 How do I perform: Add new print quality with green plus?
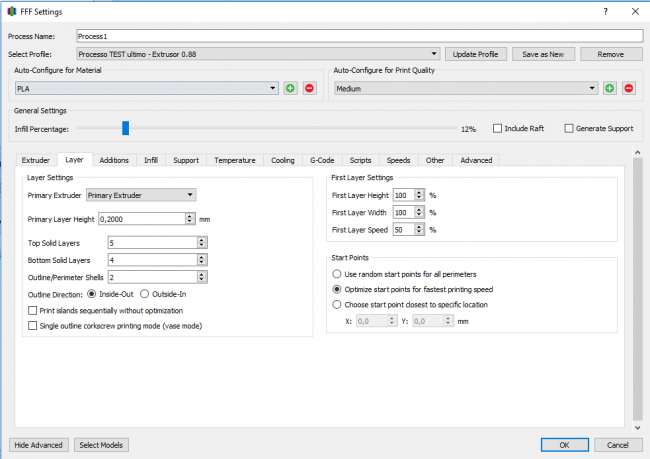point(610,88)
